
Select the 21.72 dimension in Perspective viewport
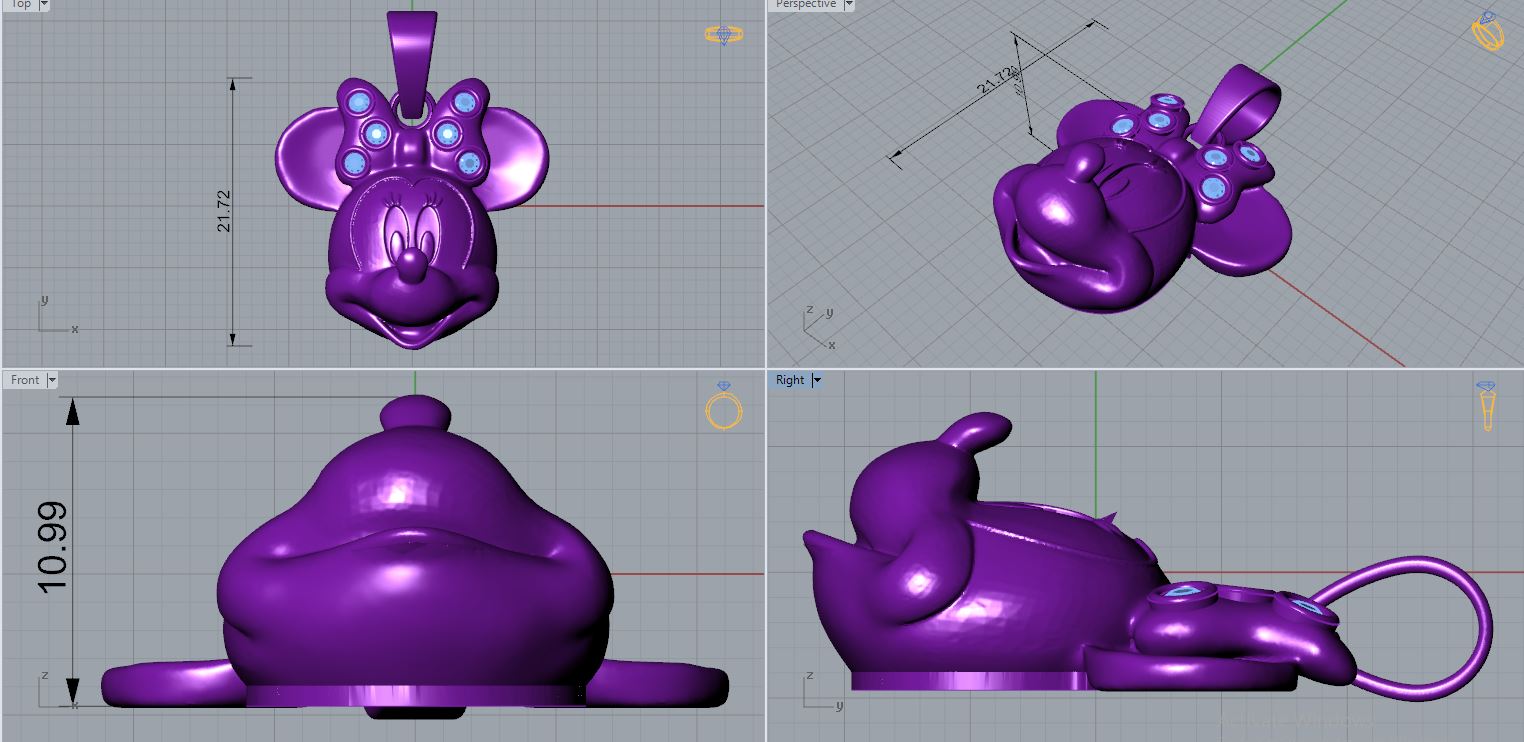click(996, 80)
